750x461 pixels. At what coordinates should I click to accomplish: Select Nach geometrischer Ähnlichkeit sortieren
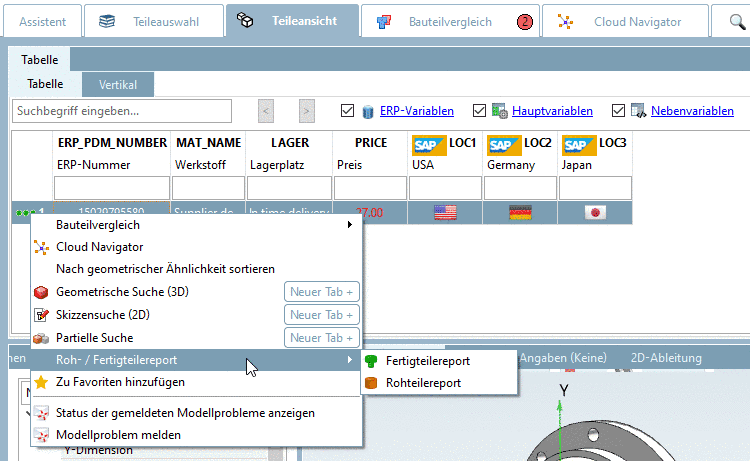[x=196, y=269]
